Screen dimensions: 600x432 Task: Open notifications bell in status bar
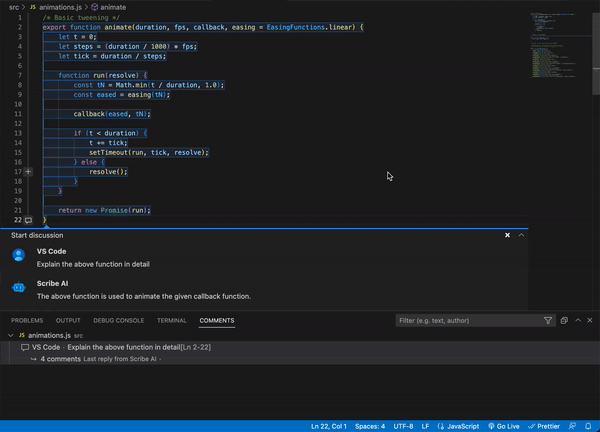(x=588, y=426)
